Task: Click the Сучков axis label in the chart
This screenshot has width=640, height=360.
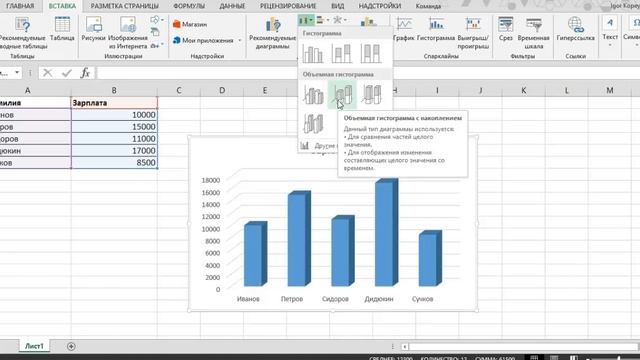Action: pos(422,299)
